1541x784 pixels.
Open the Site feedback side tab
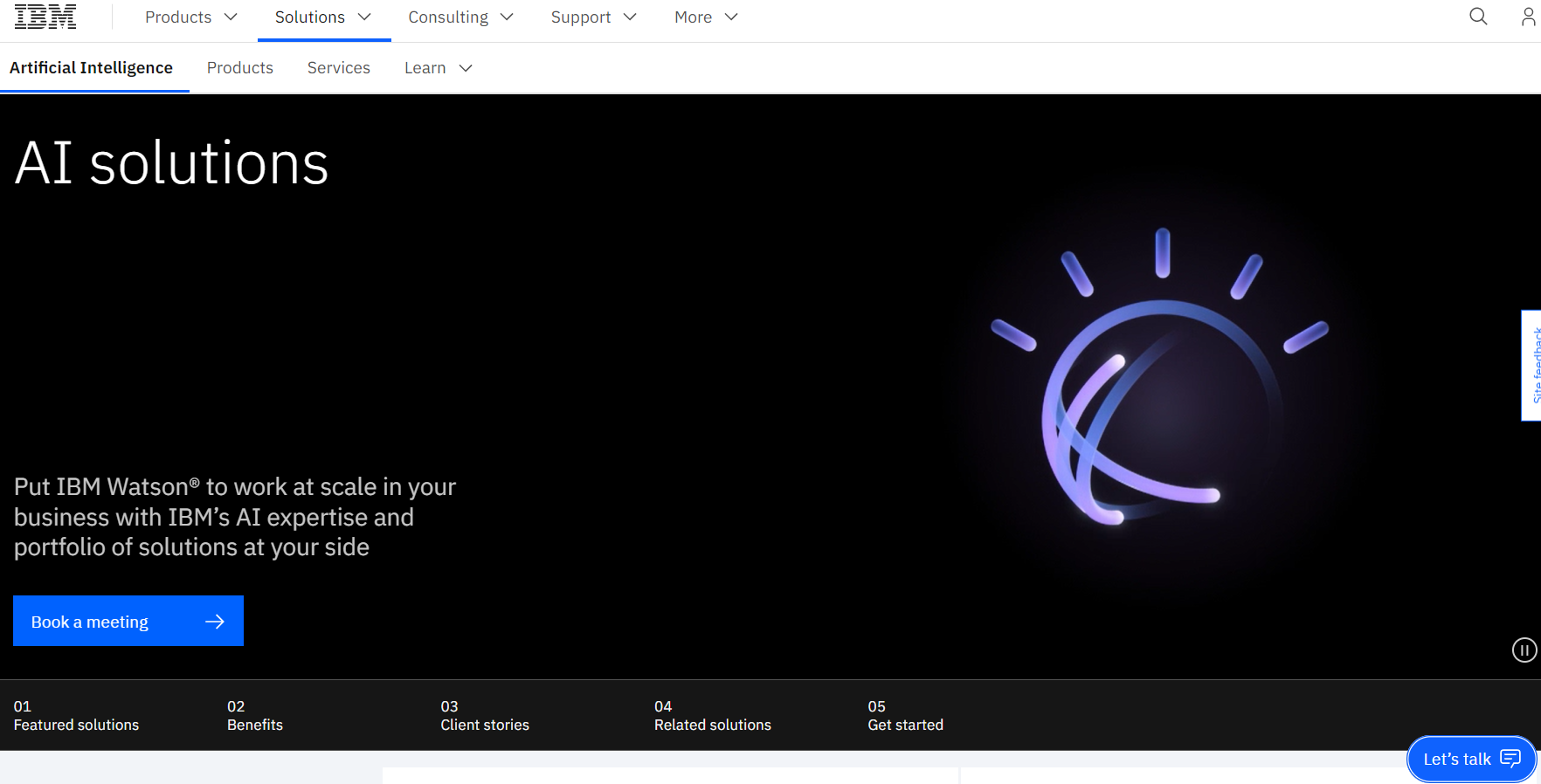click(x=1531, y=365)
